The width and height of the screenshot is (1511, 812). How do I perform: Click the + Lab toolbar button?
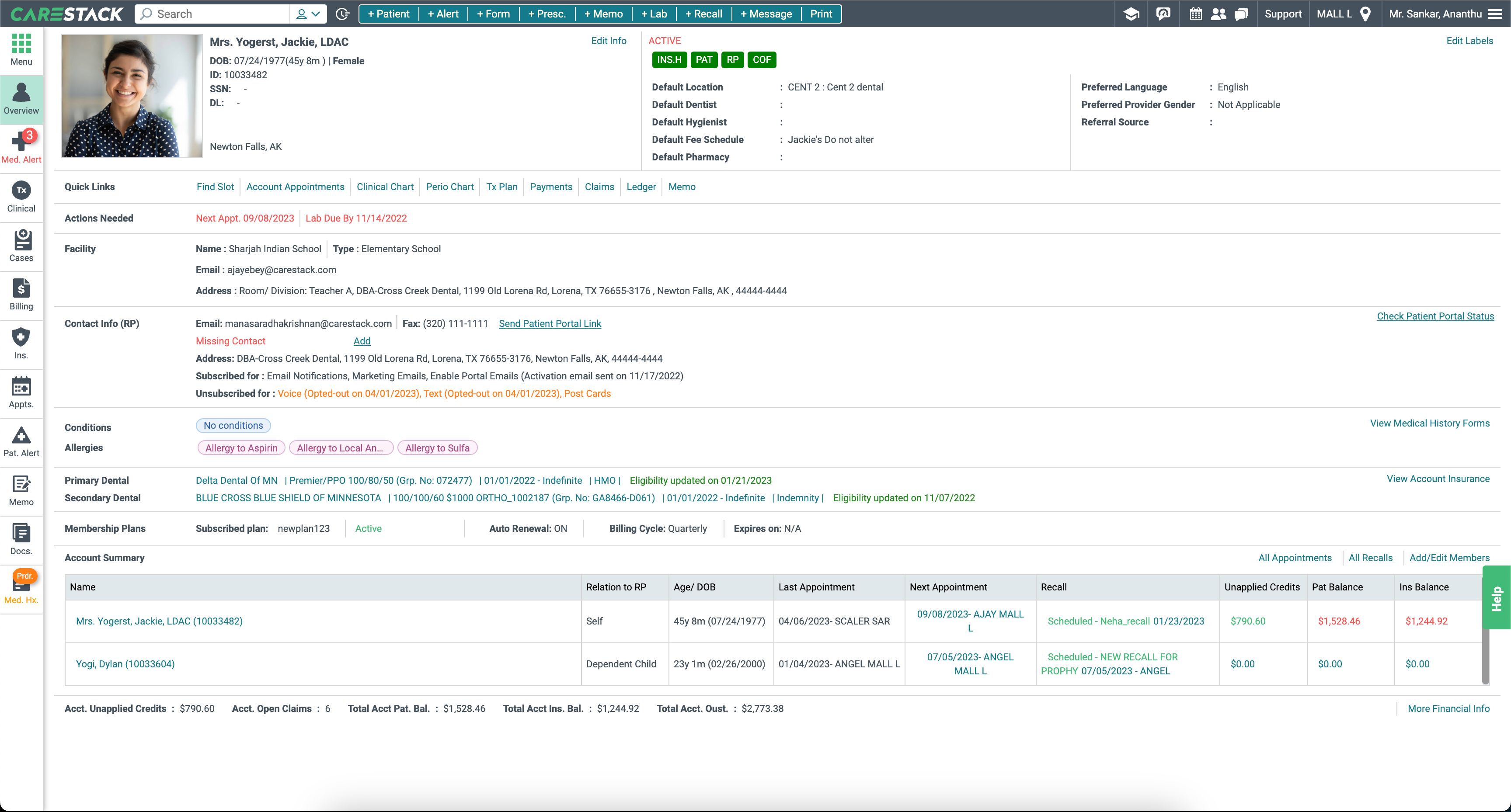pyautogui.click(x=654, y=14)
